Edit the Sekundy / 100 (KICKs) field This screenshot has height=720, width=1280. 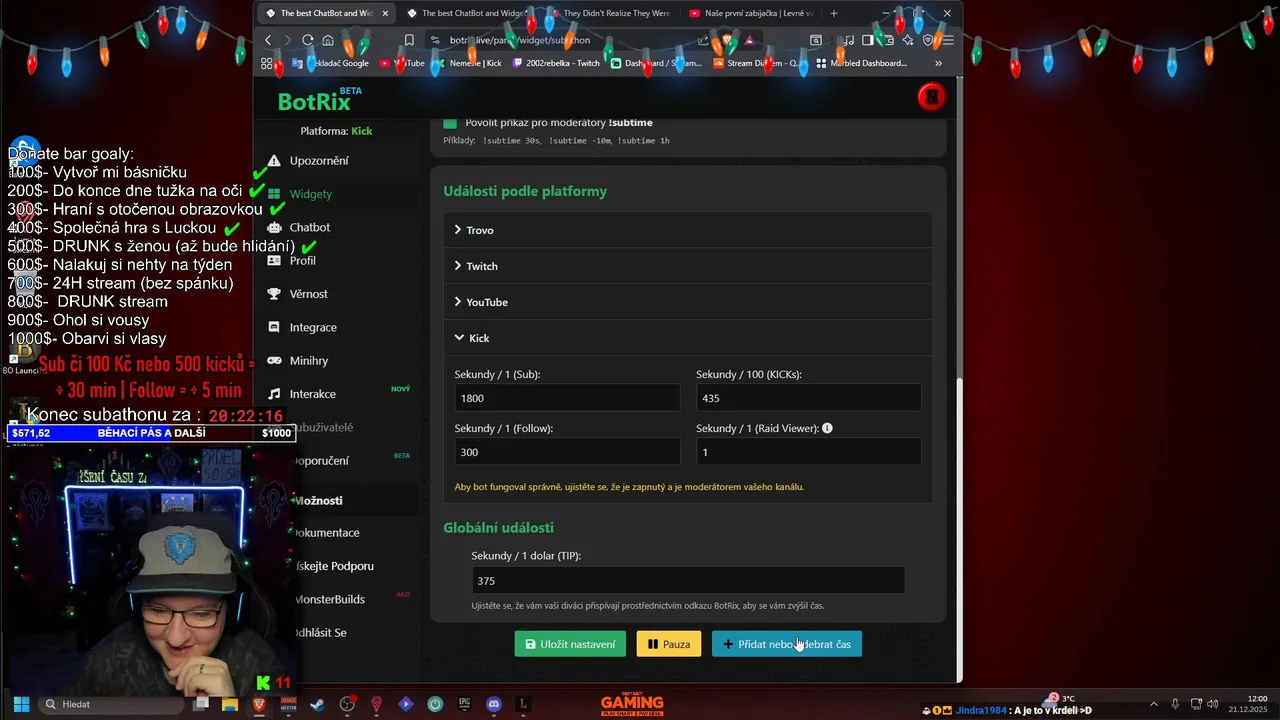tap(808, 398)
